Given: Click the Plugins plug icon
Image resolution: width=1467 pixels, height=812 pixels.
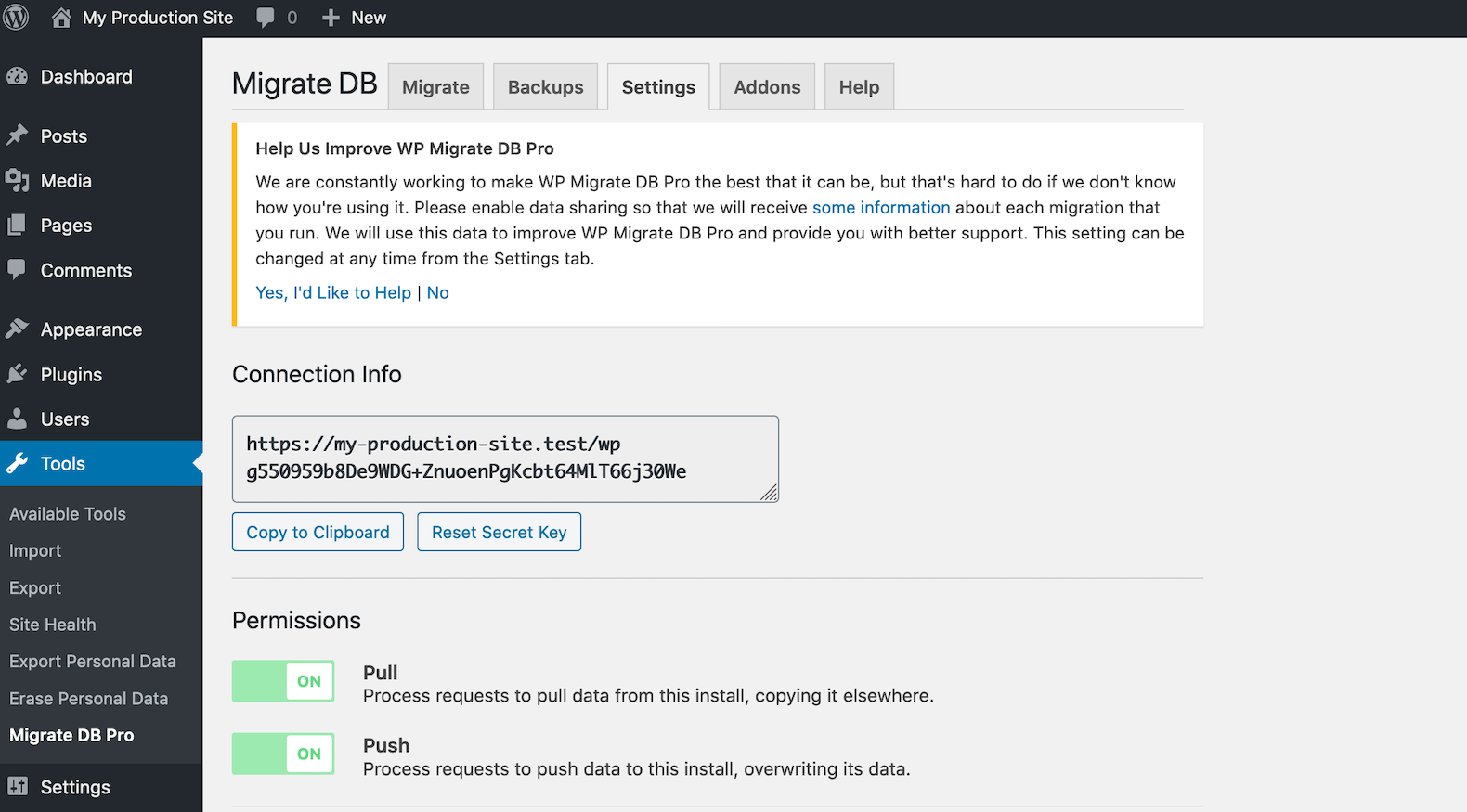Looking at the screenshot, I should coord(18,375).
